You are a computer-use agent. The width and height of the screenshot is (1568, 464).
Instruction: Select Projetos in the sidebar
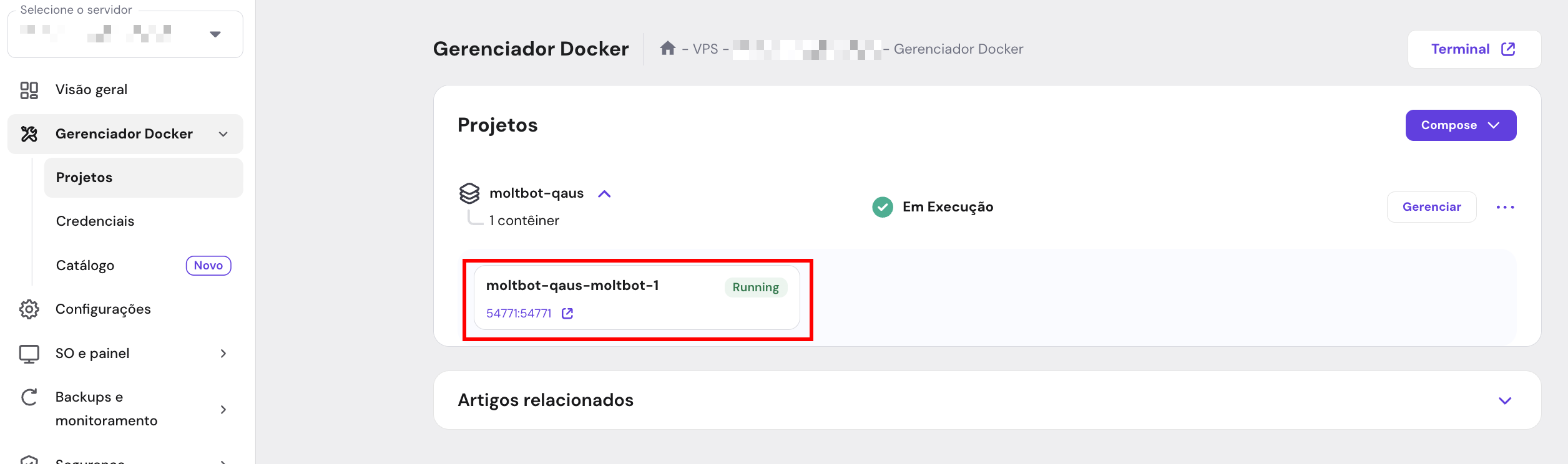84,176
